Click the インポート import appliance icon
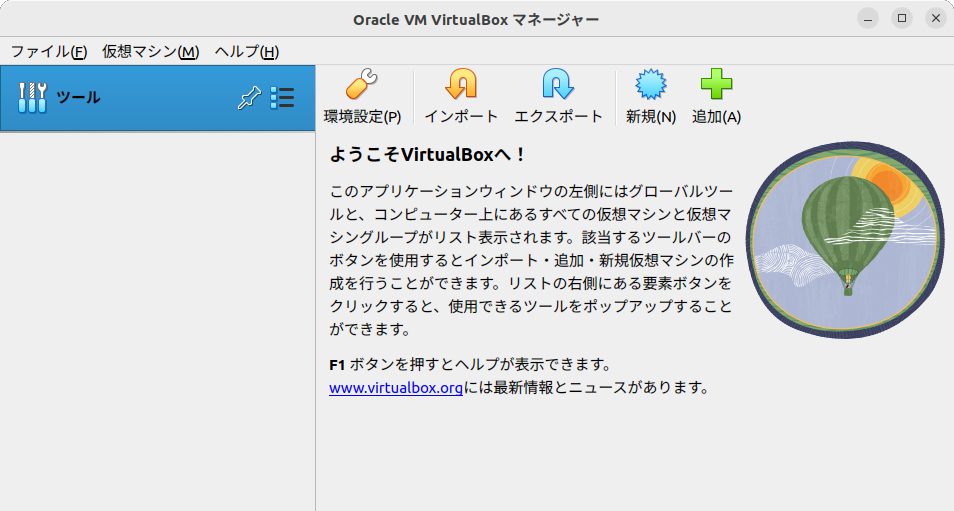The height and width of the screenshot is (511, 954). [x=461, y=84]
